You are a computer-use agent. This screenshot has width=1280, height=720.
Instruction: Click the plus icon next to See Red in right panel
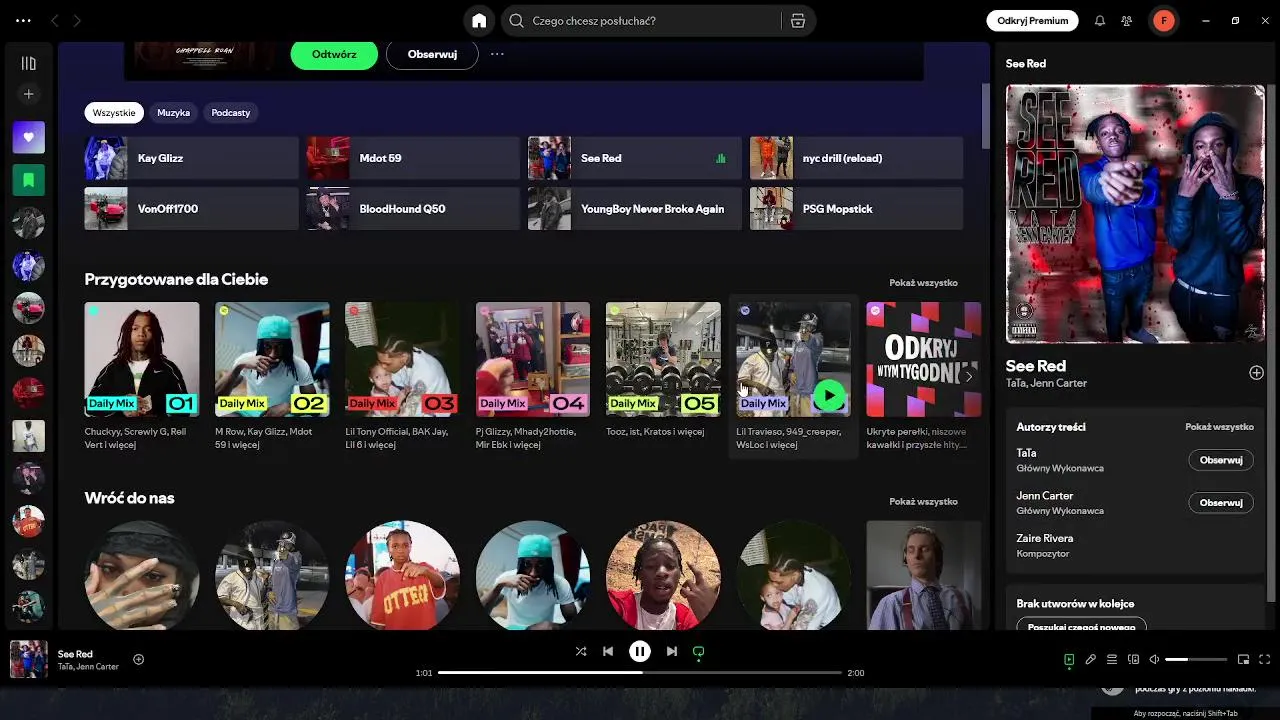point(1256,373)
